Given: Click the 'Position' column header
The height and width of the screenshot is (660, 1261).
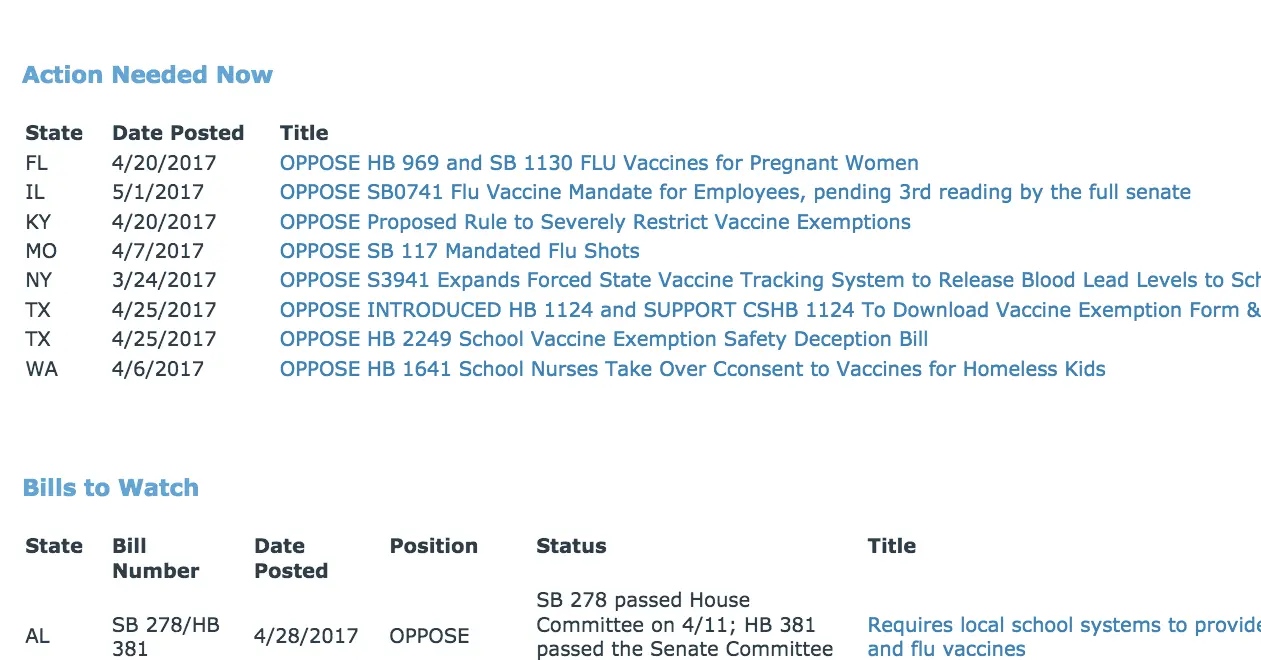Looking at the screenshot, I should coord(433,546).
